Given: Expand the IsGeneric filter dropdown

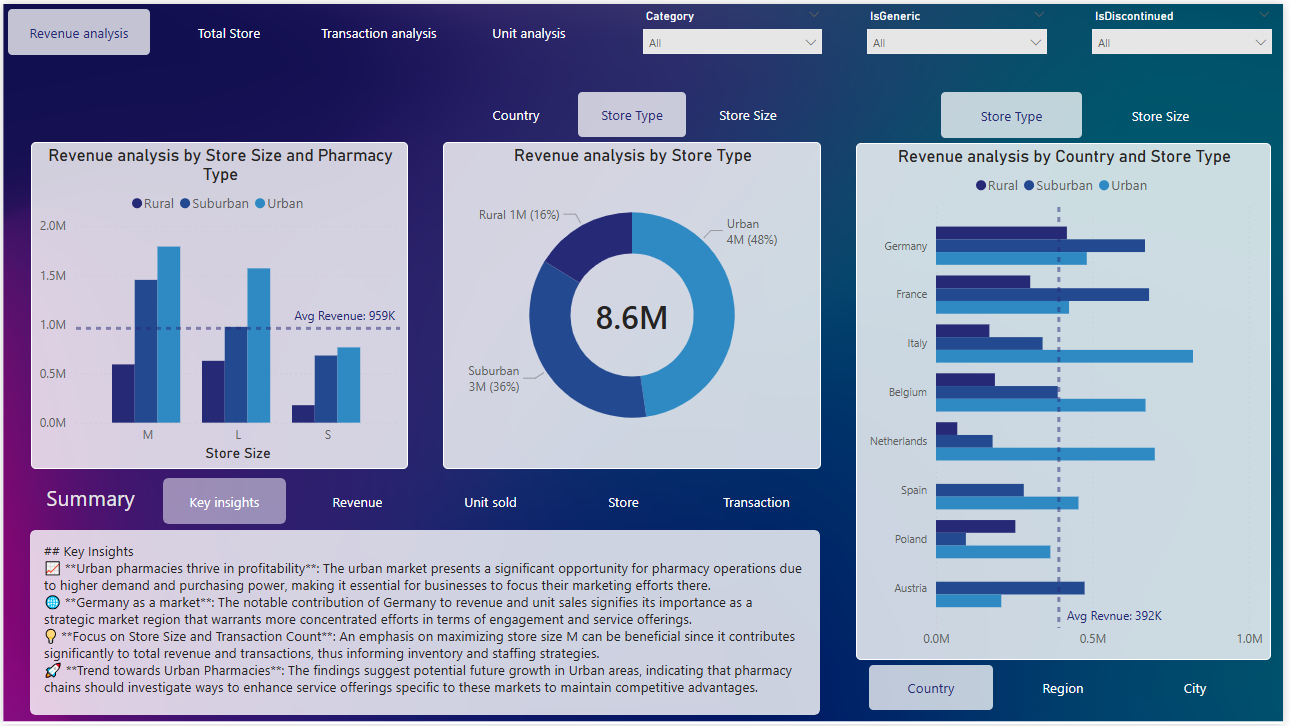Looking at the screenshot, I should tap(957, 43).
